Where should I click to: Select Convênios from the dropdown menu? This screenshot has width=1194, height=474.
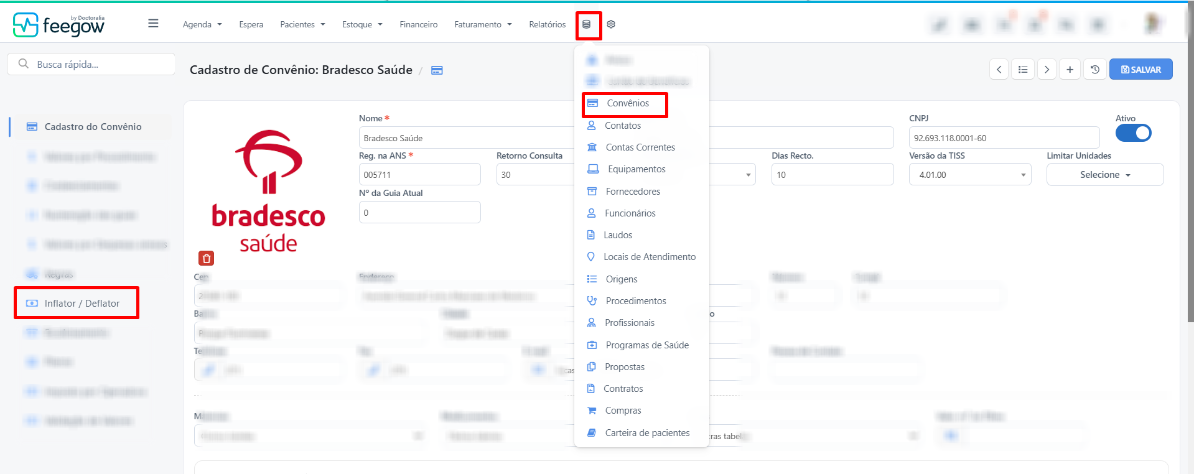click(x=625, y=103)
